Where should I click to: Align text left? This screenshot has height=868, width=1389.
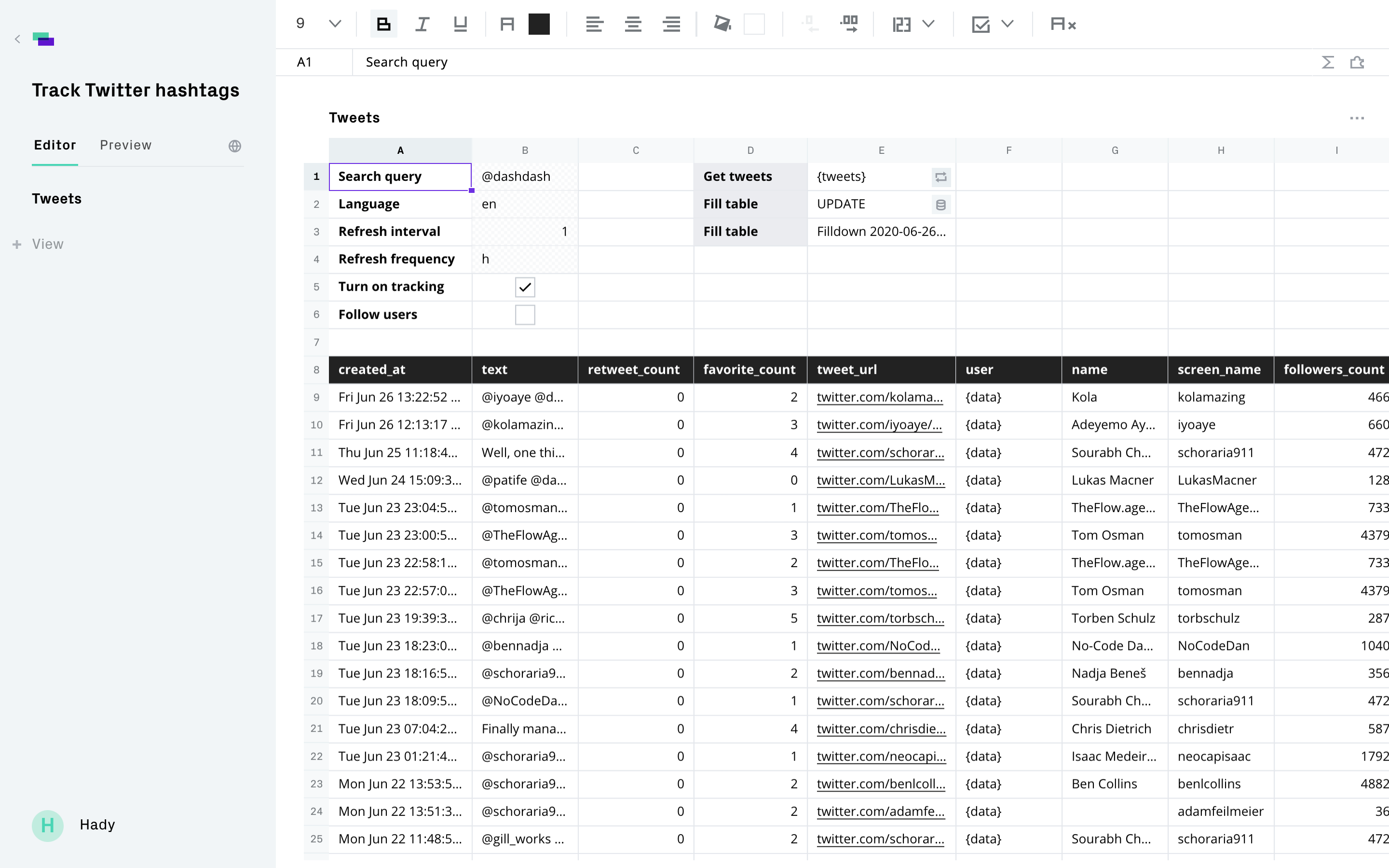pyautogui.click(x=594, y=24)
